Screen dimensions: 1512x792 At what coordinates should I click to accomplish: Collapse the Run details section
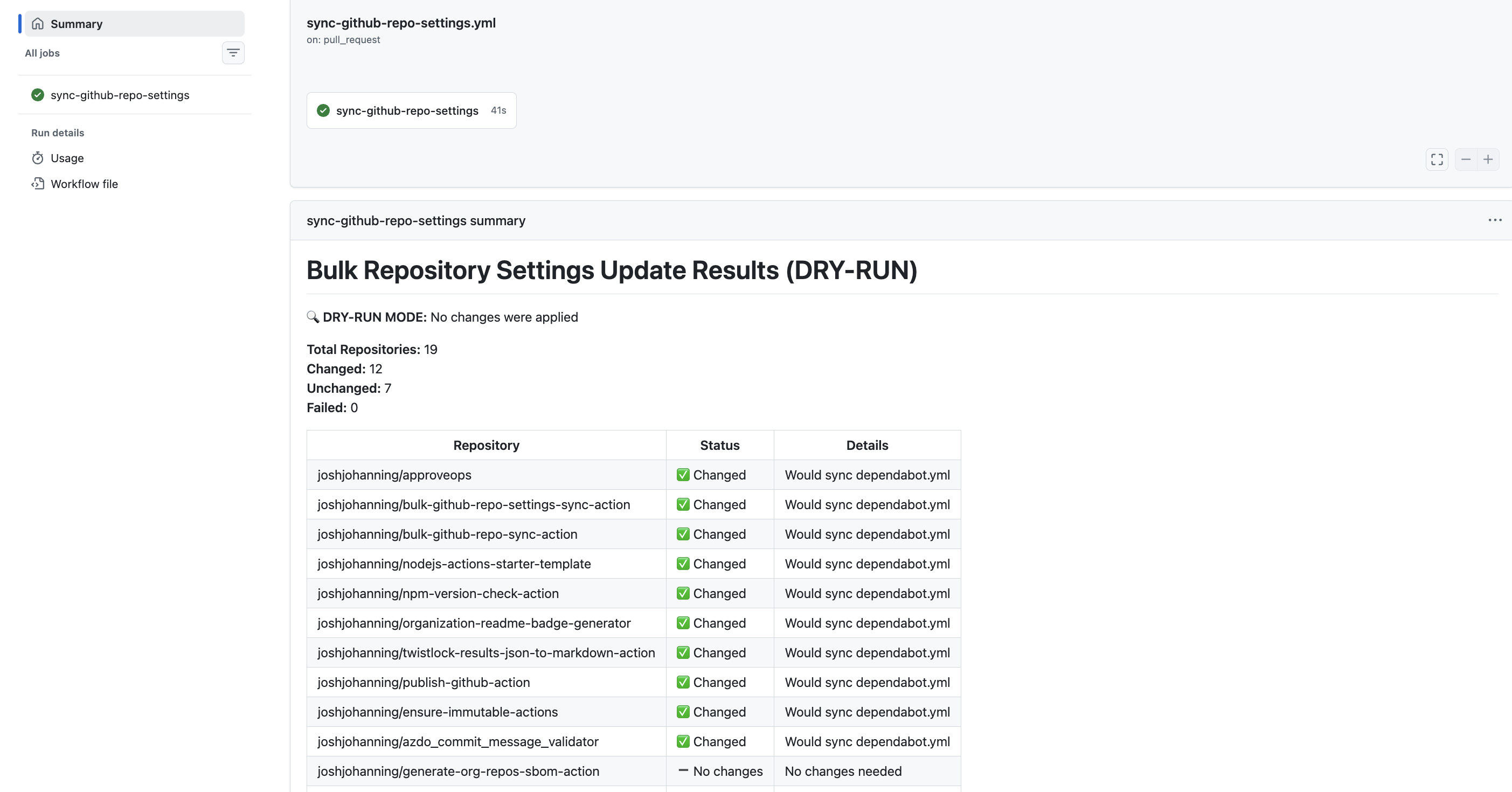click(x=57, y=132)
